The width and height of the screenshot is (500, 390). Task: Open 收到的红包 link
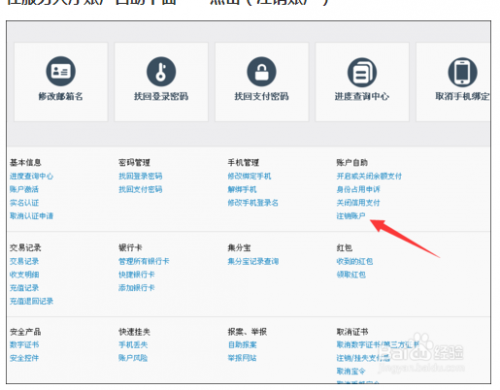[x=355, y=261]
